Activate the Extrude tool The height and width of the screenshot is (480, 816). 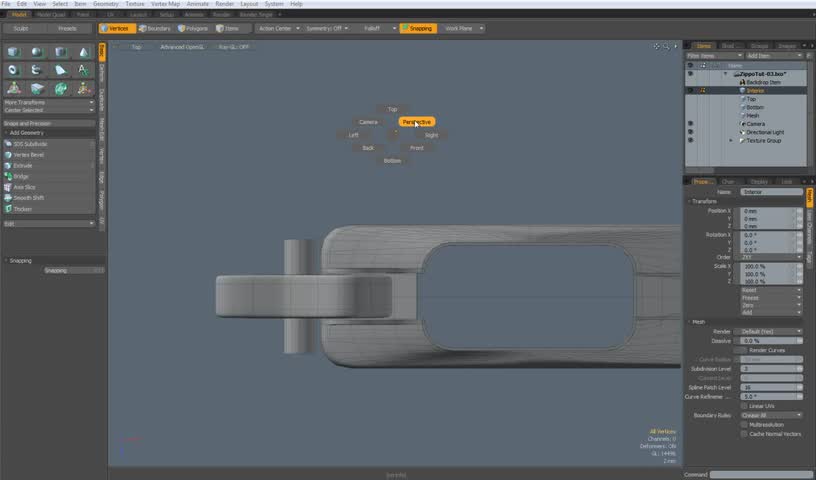click(49, 166)
